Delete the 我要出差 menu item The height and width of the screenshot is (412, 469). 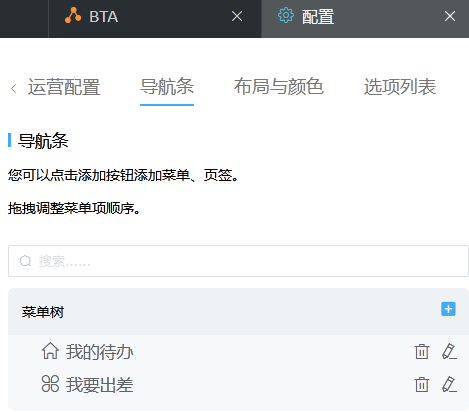coord(422,384)
